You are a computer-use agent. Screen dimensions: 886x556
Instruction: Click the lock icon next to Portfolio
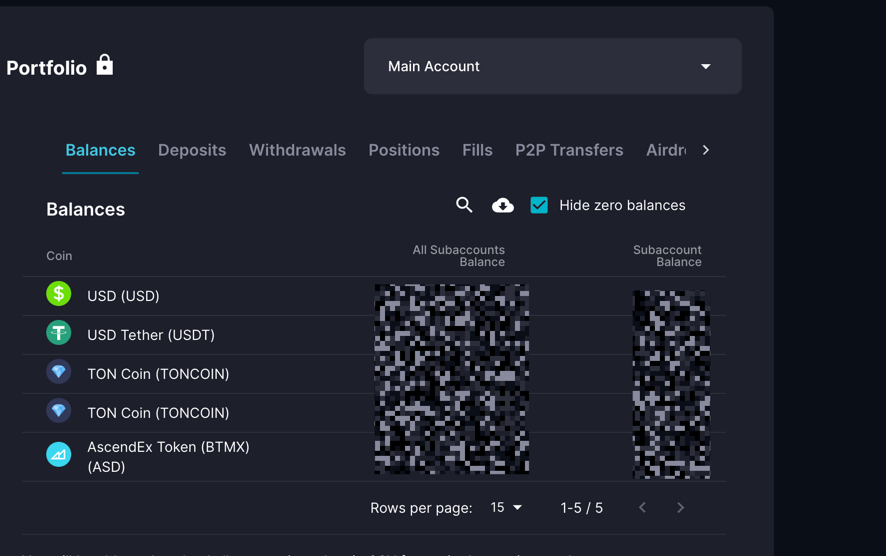pyautogui.click(x=105, y=65)
